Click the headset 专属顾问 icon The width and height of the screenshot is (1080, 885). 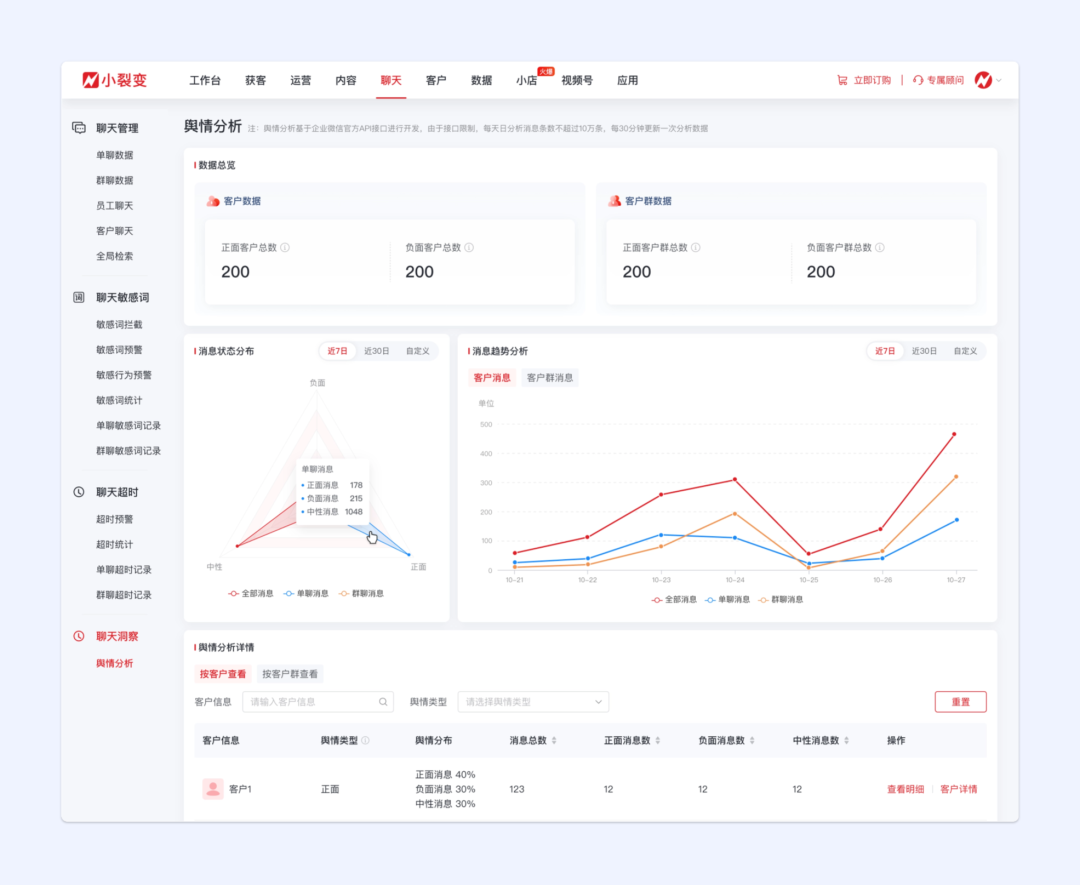coord(917,80)
